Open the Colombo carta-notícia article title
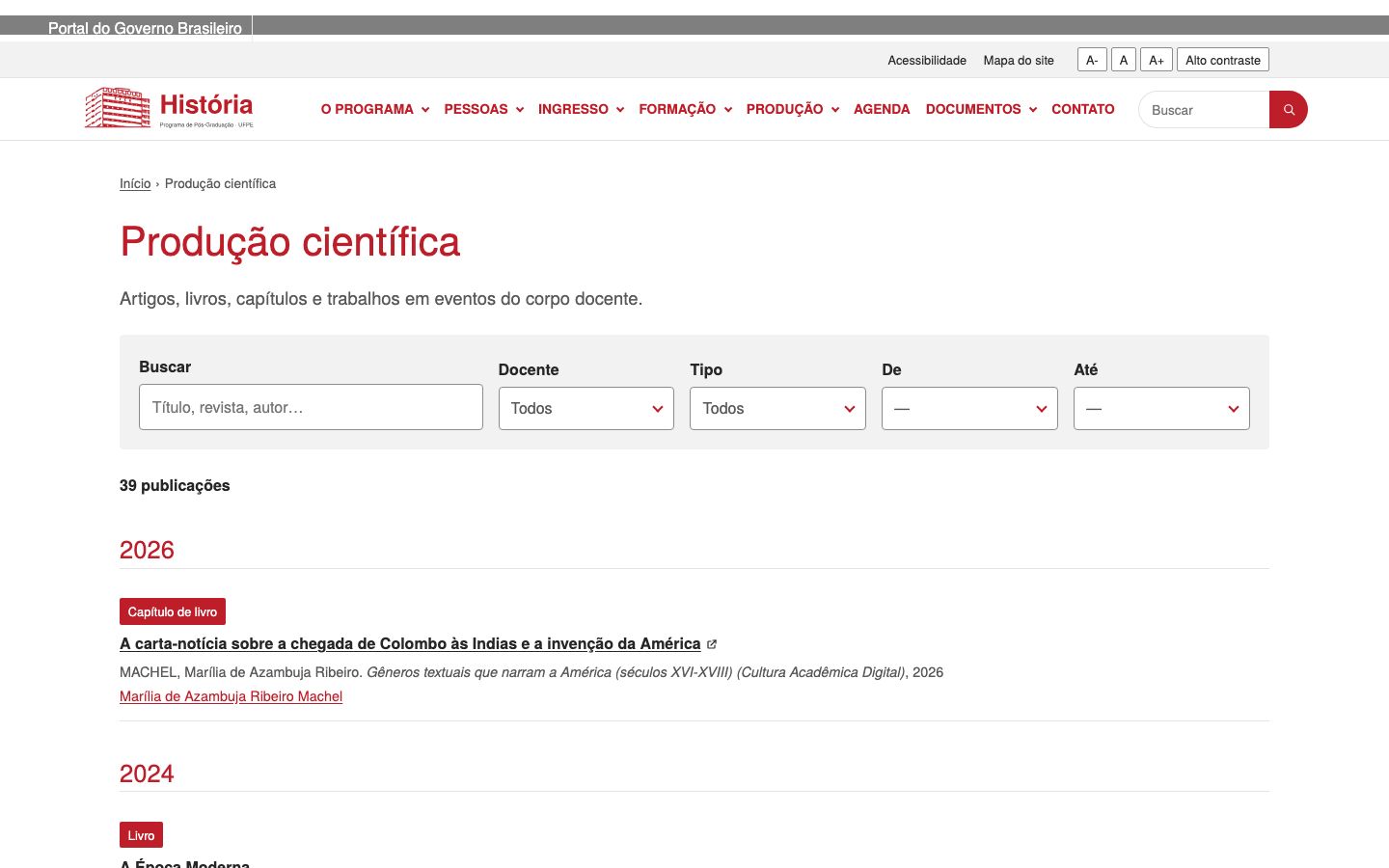1389x868 pixels. [410, 644]
